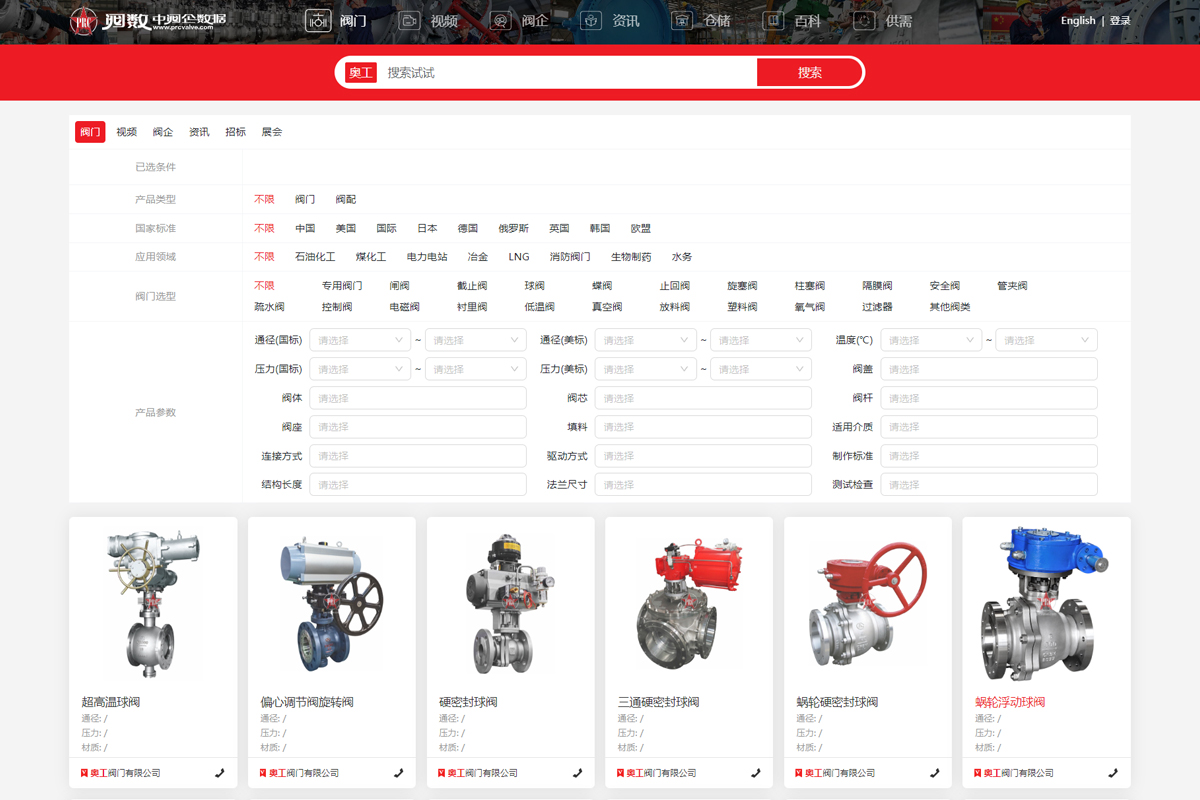Click the 登录 login link
This screenshot has width=1200, height=800.
pos(1120,21)
